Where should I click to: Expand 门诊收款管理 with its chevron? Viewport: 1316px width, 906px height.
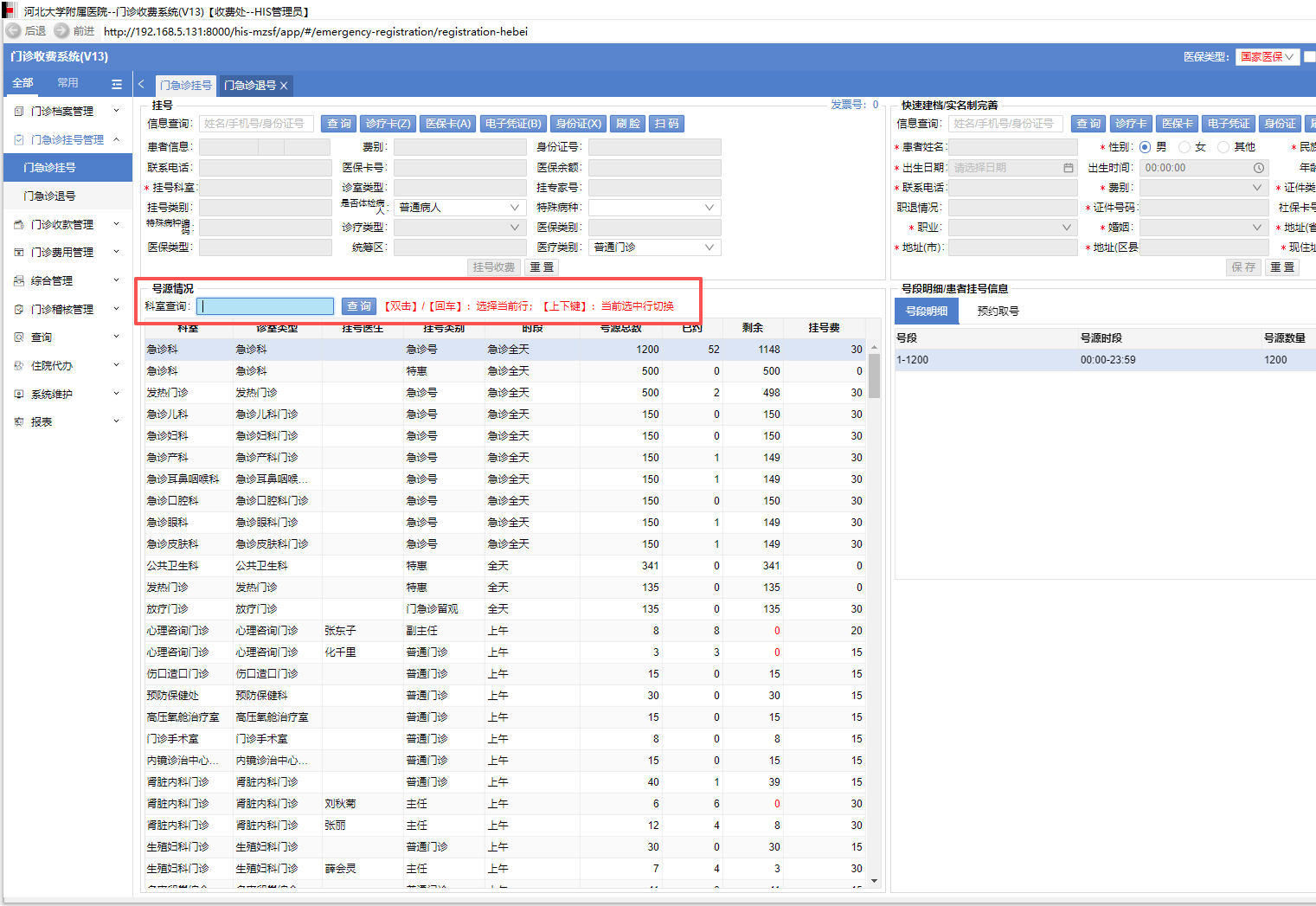117,224
